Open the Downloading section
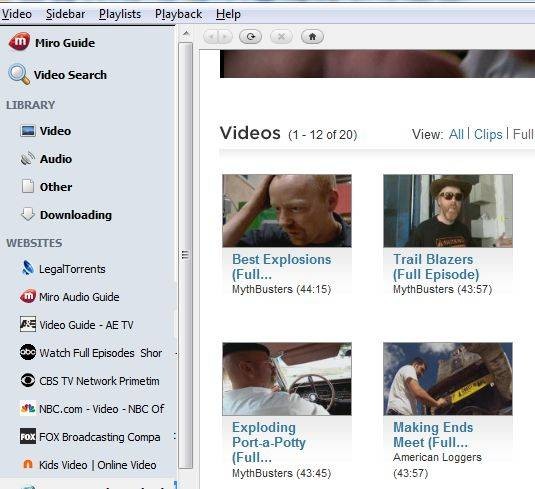The height and width of the screenshot is (489, 535). point(76,215)
